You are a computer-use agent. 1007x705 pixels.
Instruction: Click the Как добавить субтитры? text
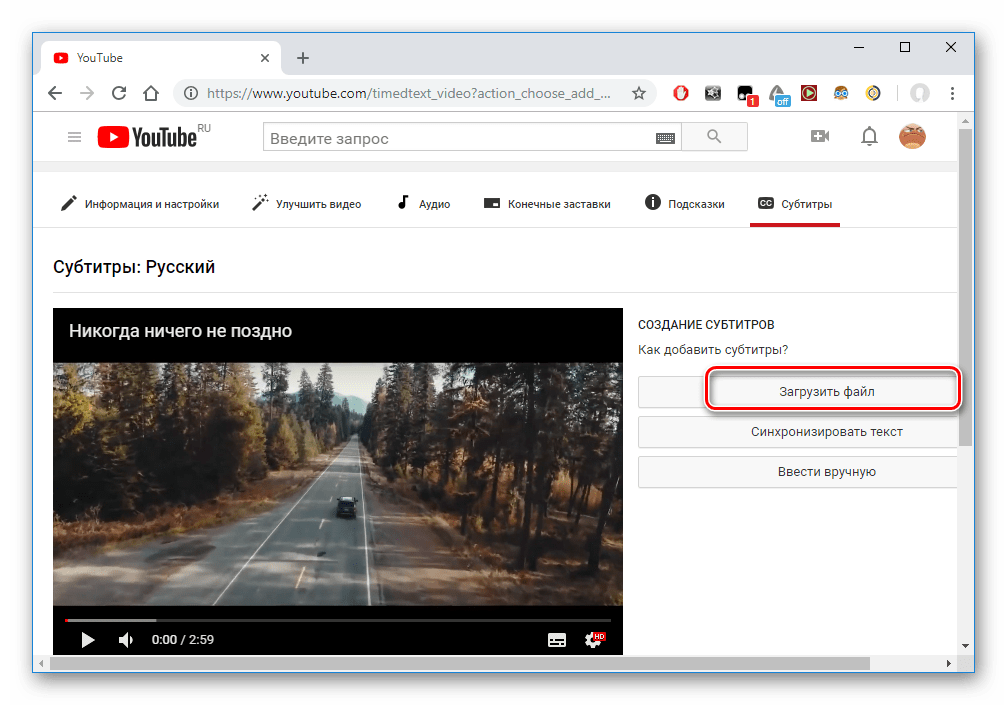(713, 350)
